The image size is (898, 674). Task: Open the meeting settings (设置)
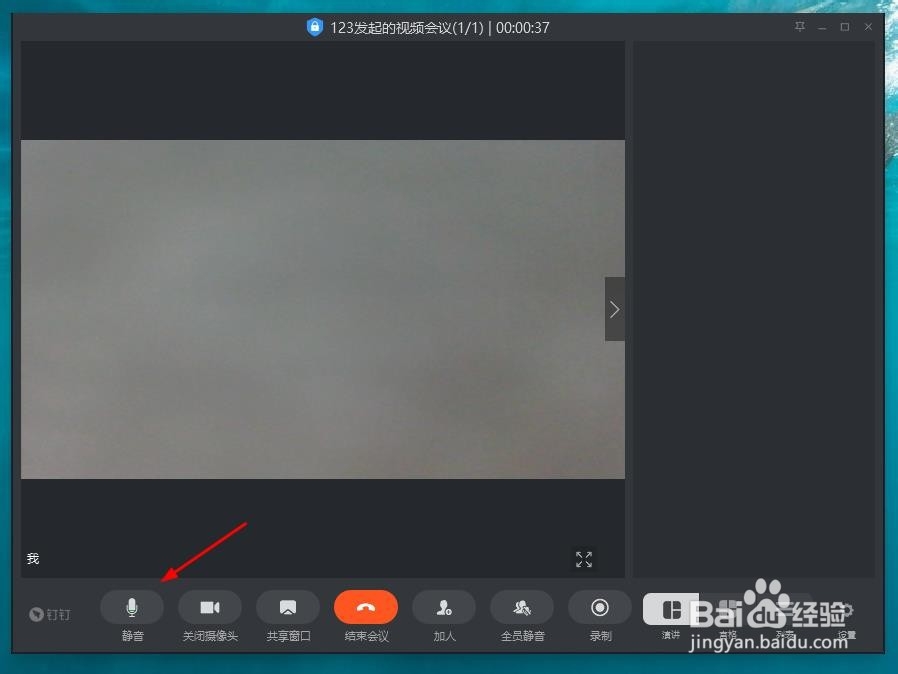846,607
